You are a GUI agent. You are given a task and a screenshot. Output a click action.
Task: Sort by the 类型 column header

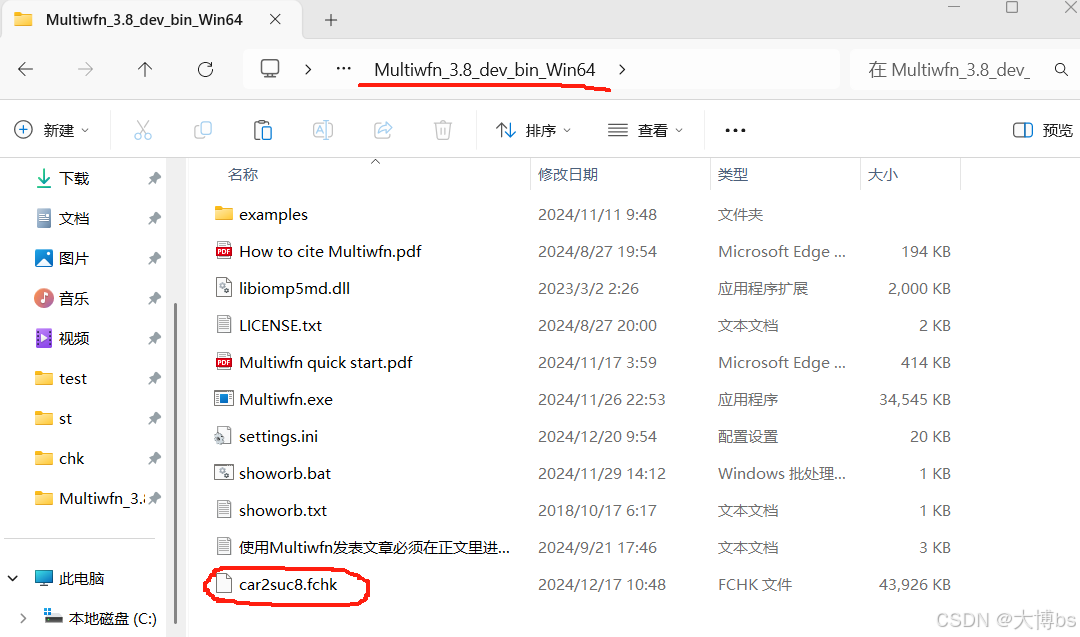coord(732,174)
